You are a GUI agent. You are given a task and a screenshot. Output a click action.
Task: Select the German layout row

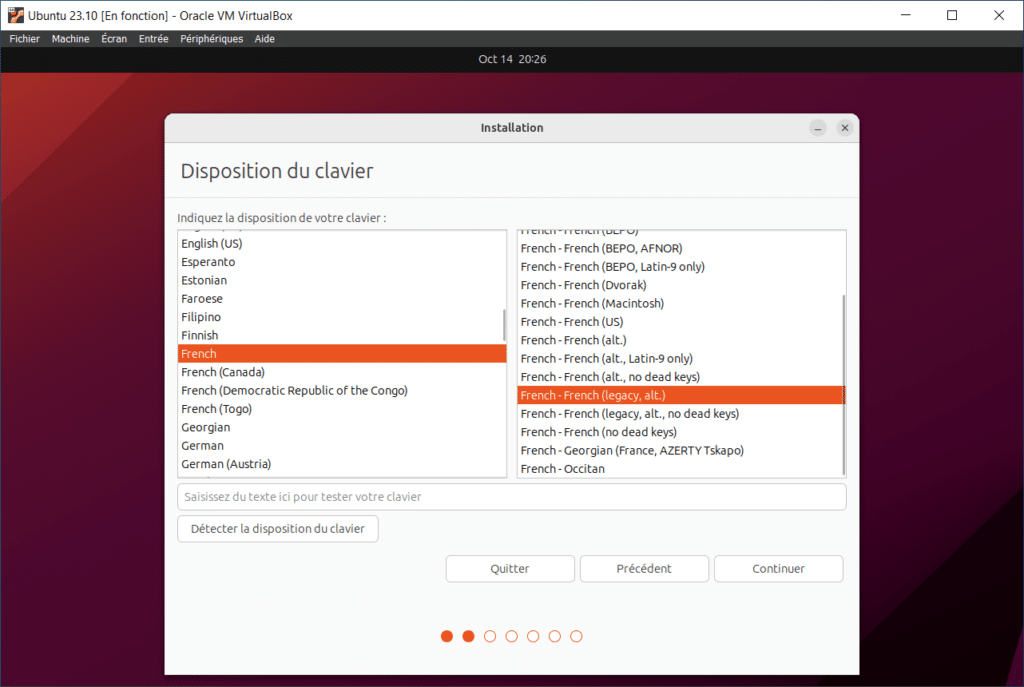click(342, 445)
